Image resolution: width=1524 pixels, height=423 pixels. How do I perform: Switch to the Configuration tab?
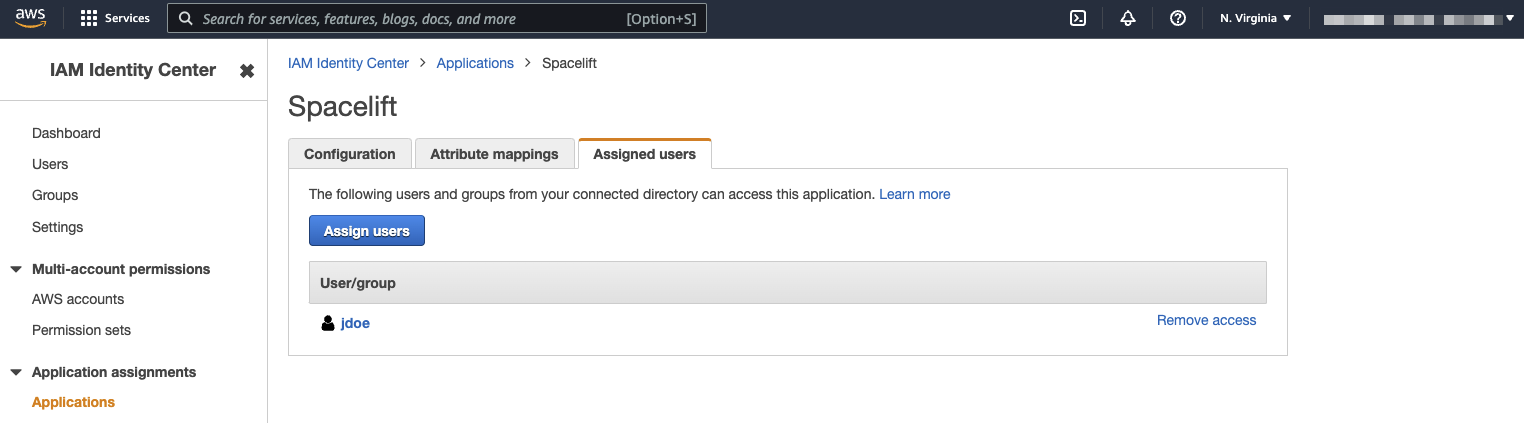[350, 154]
